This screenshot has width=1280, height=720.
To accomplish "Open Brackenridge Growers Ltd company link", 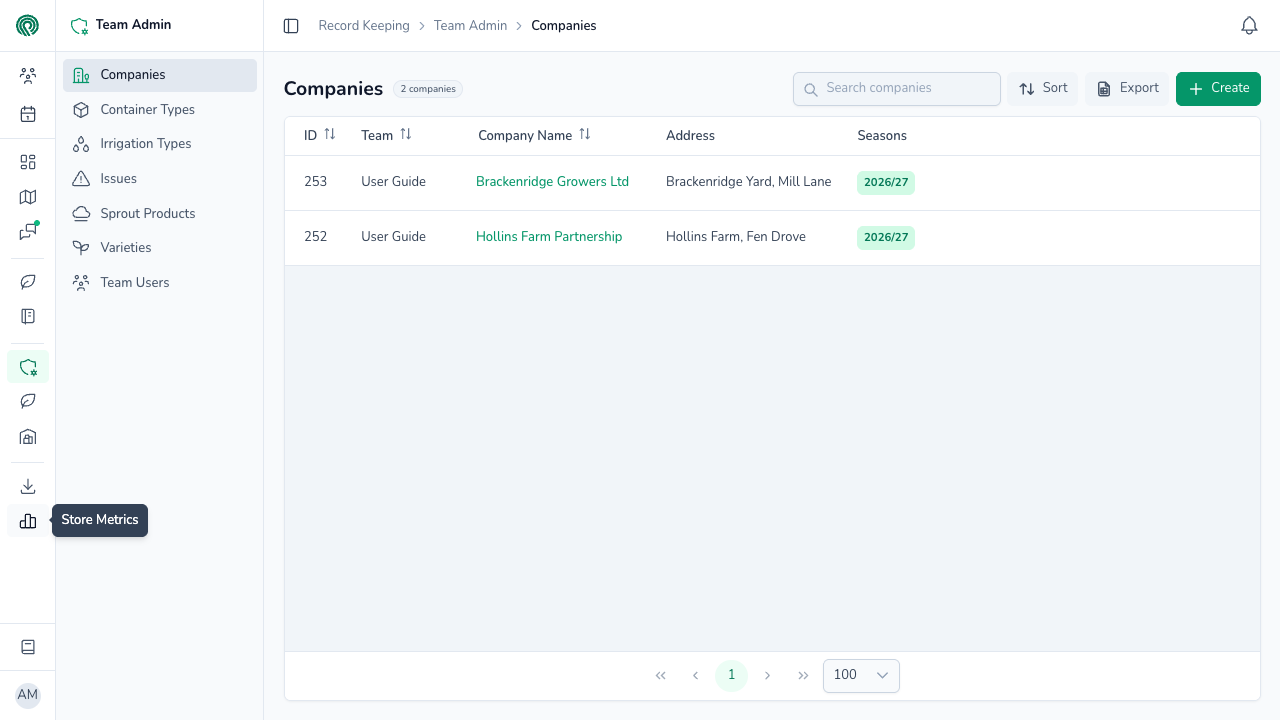I will point(552,182).
